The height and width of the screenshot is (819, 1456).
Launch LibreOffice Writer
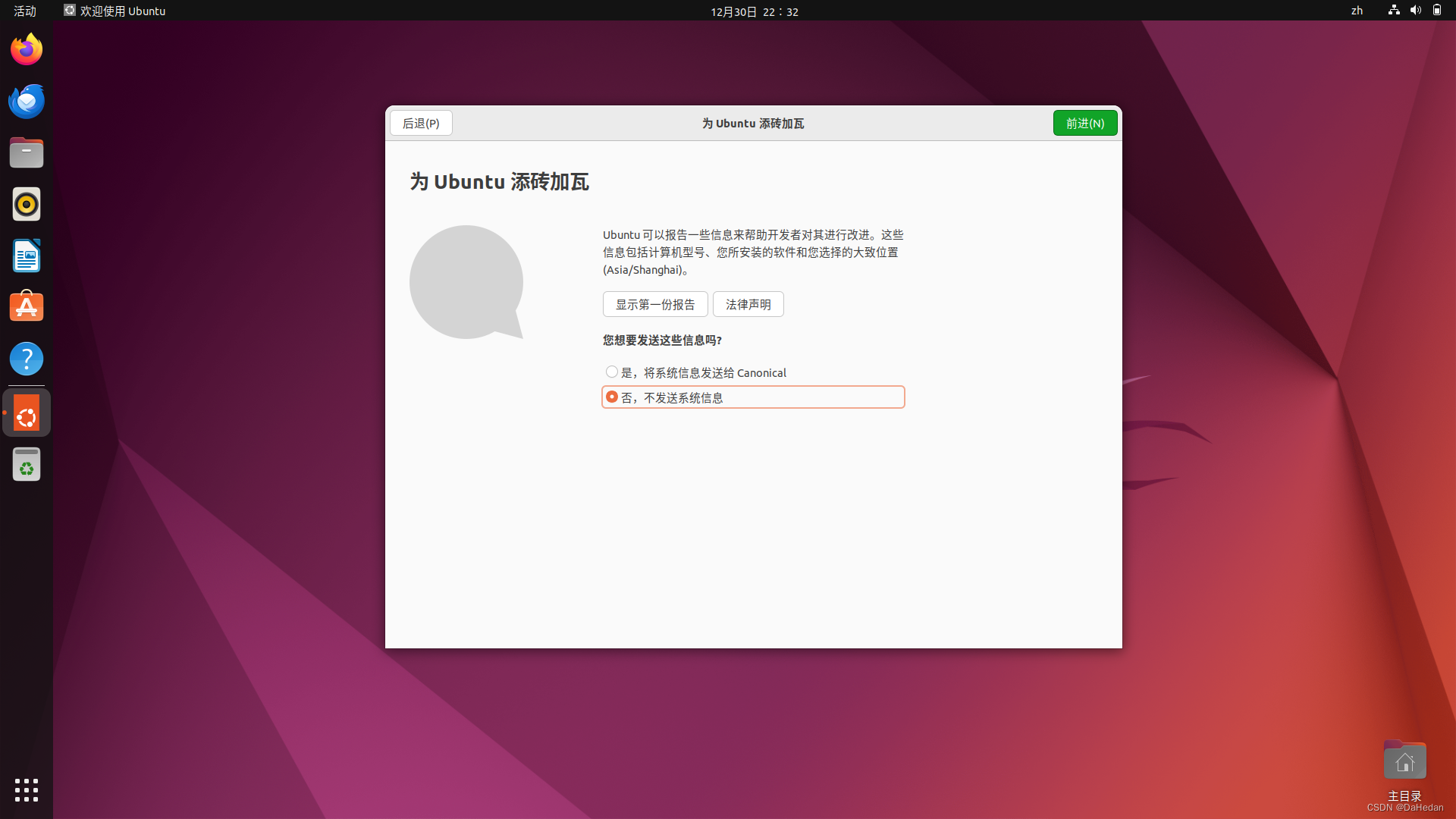(26, 256)
